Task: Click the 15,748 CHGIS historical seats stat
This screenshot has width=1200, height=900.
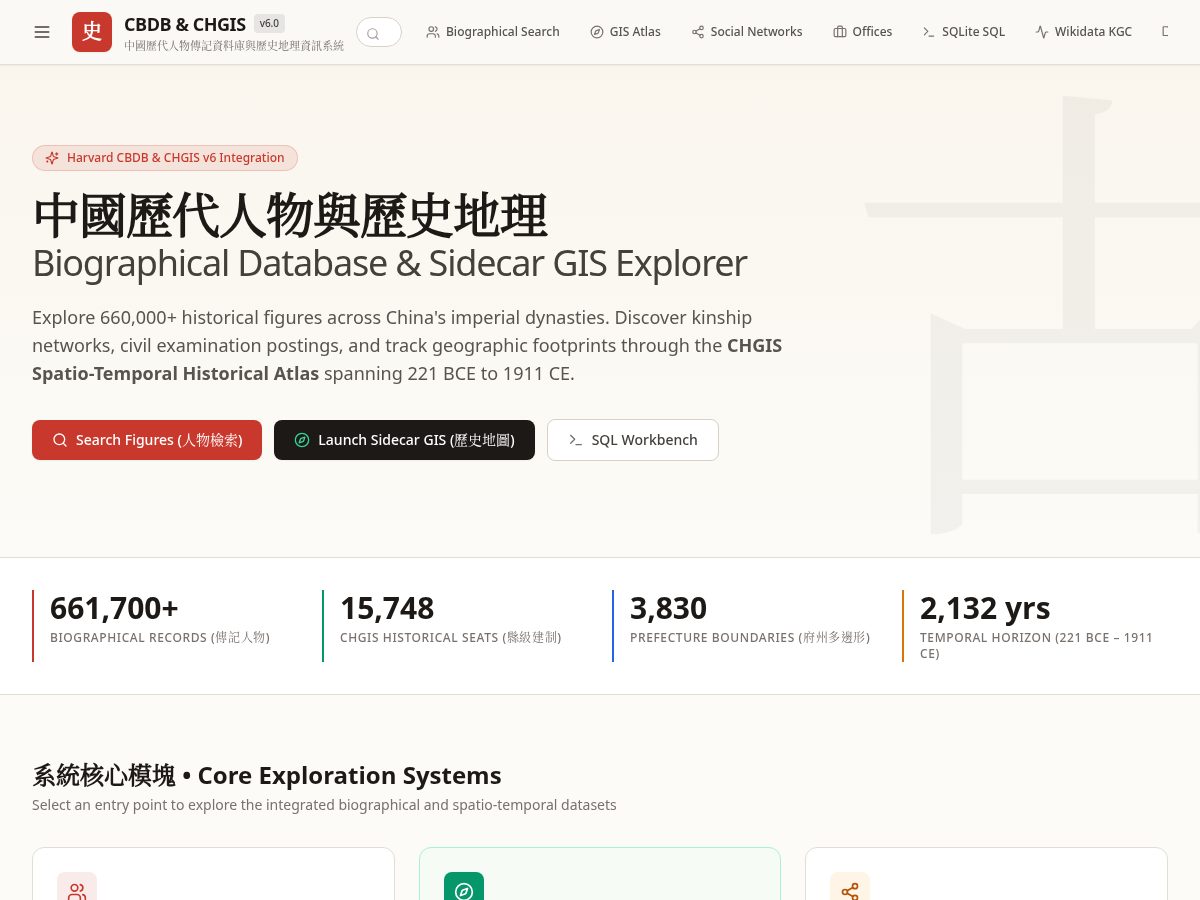Action: 455,626
